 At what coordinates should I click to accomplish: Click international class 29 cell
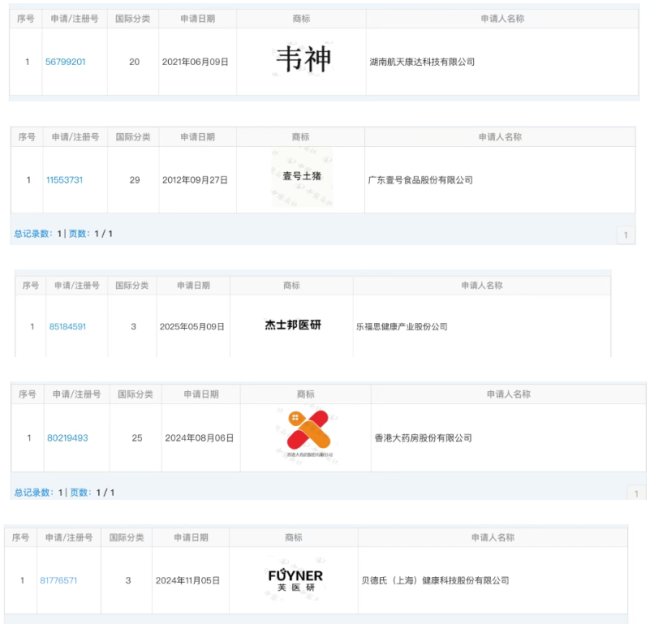135,180
